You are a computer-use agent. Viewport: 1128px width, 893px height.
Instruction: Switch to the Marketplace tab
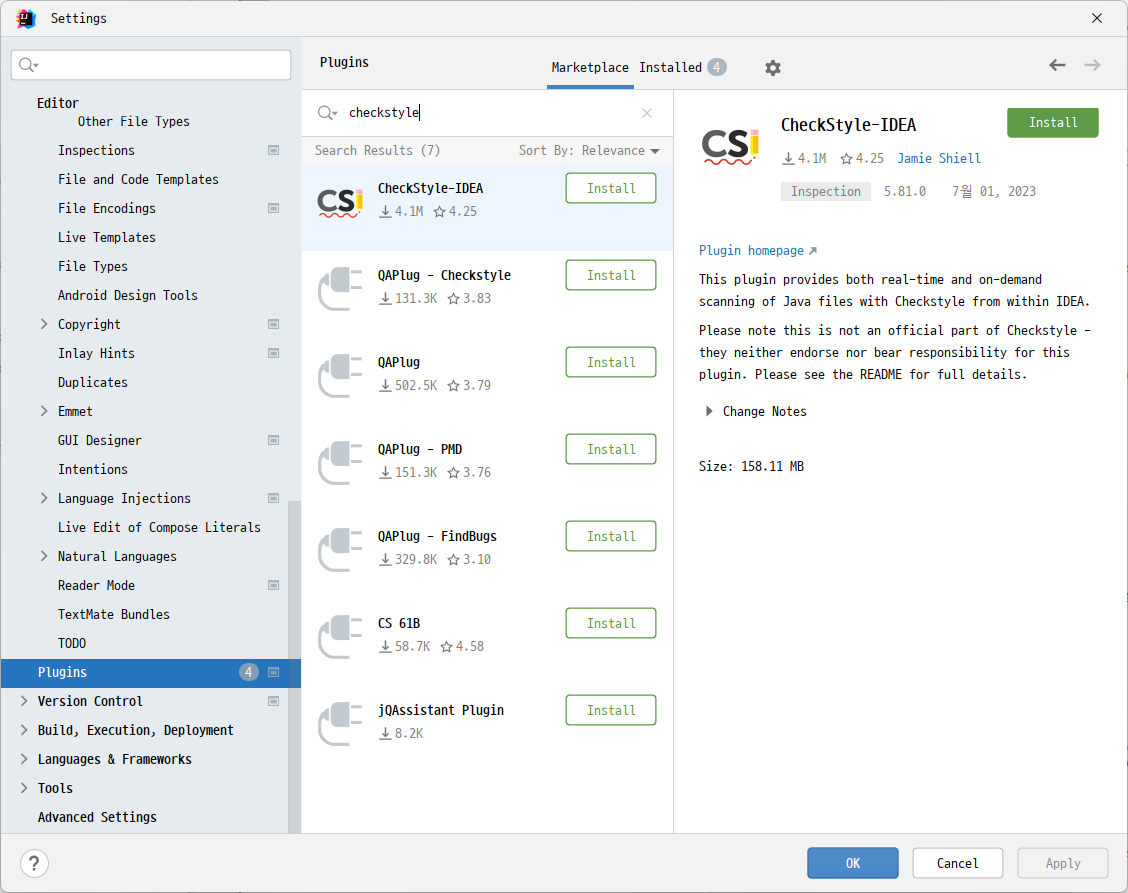click(590, 68)
